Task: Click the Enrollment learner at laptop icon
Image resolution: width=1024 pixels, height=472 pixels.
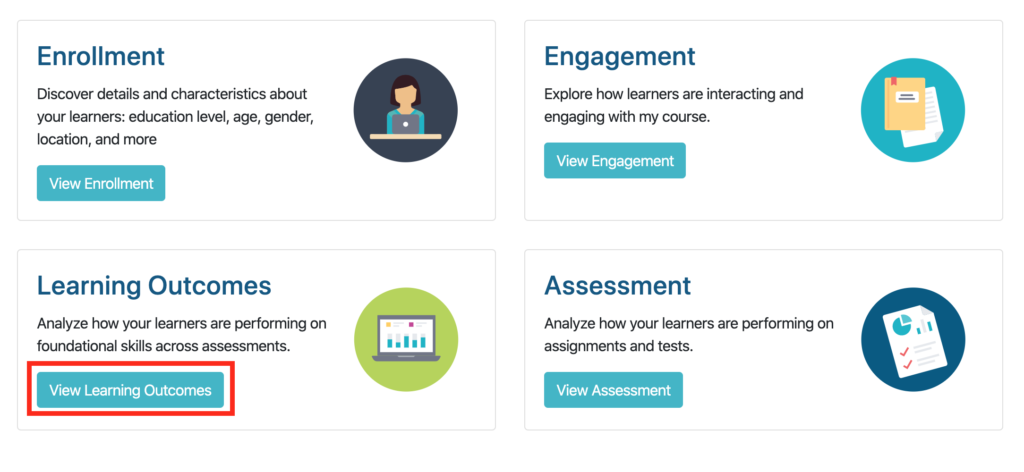Action: (x=406, y=110)
